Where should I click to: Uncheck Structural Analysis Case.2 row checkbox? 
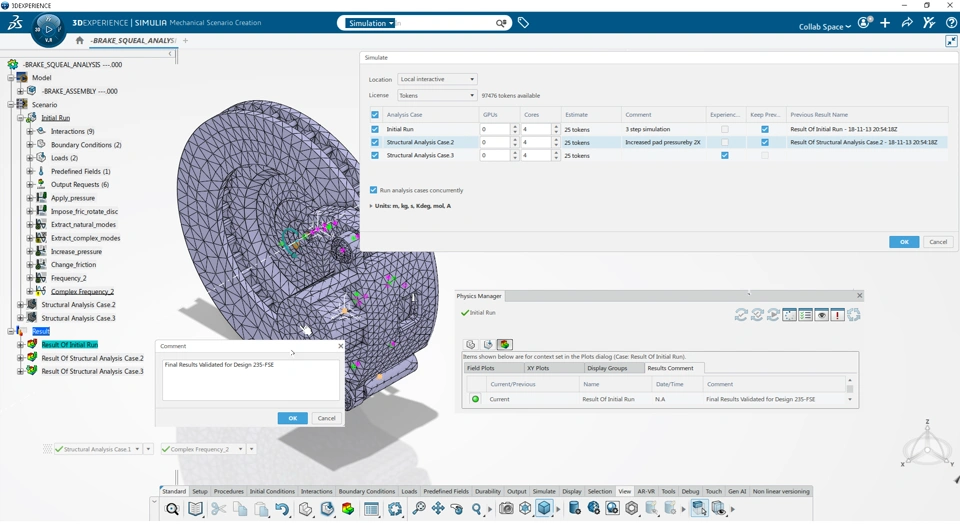(x=375, y=142)
